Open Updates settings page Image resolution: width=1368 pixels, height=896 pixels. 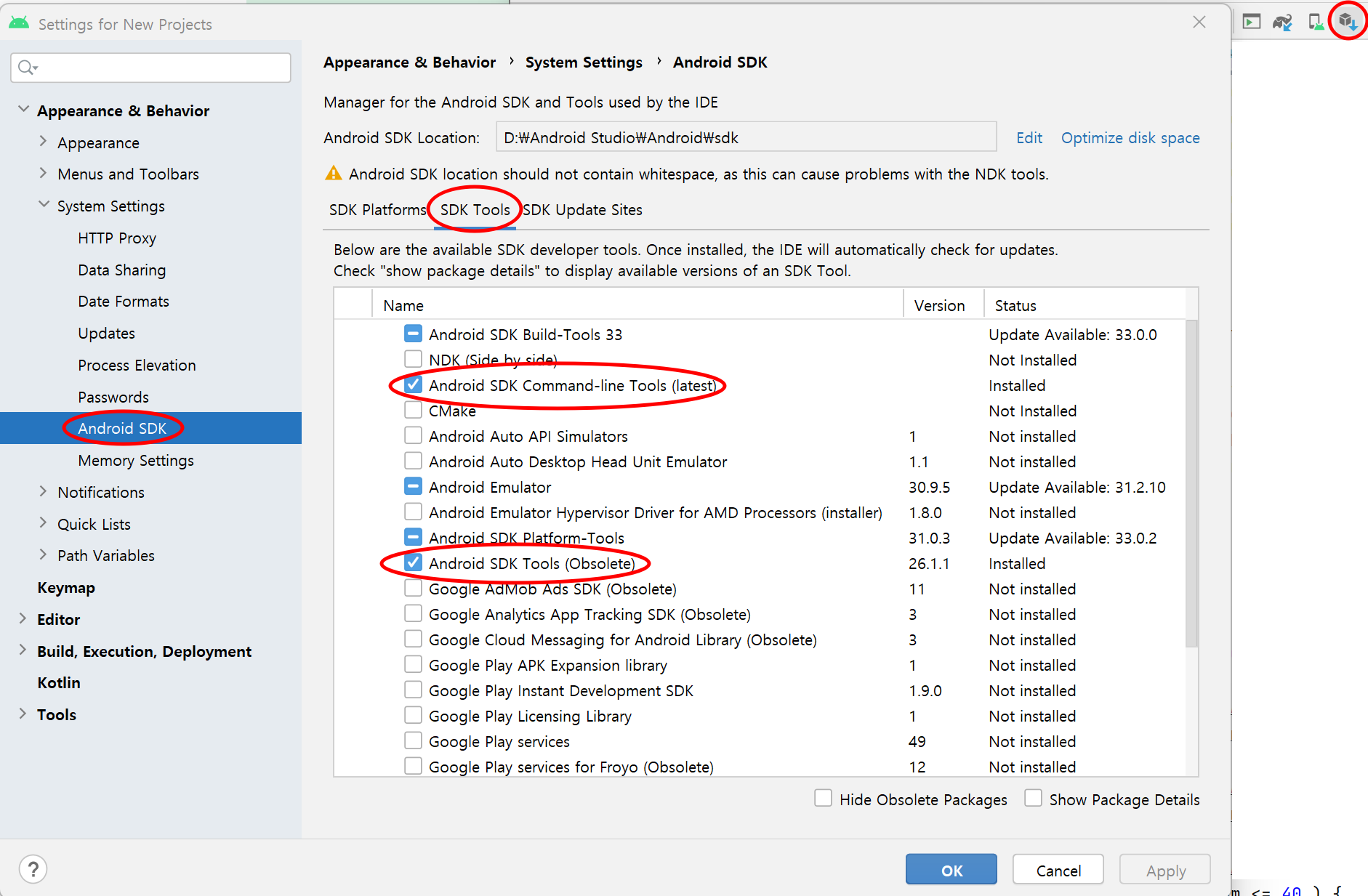[x=107, y=333]
